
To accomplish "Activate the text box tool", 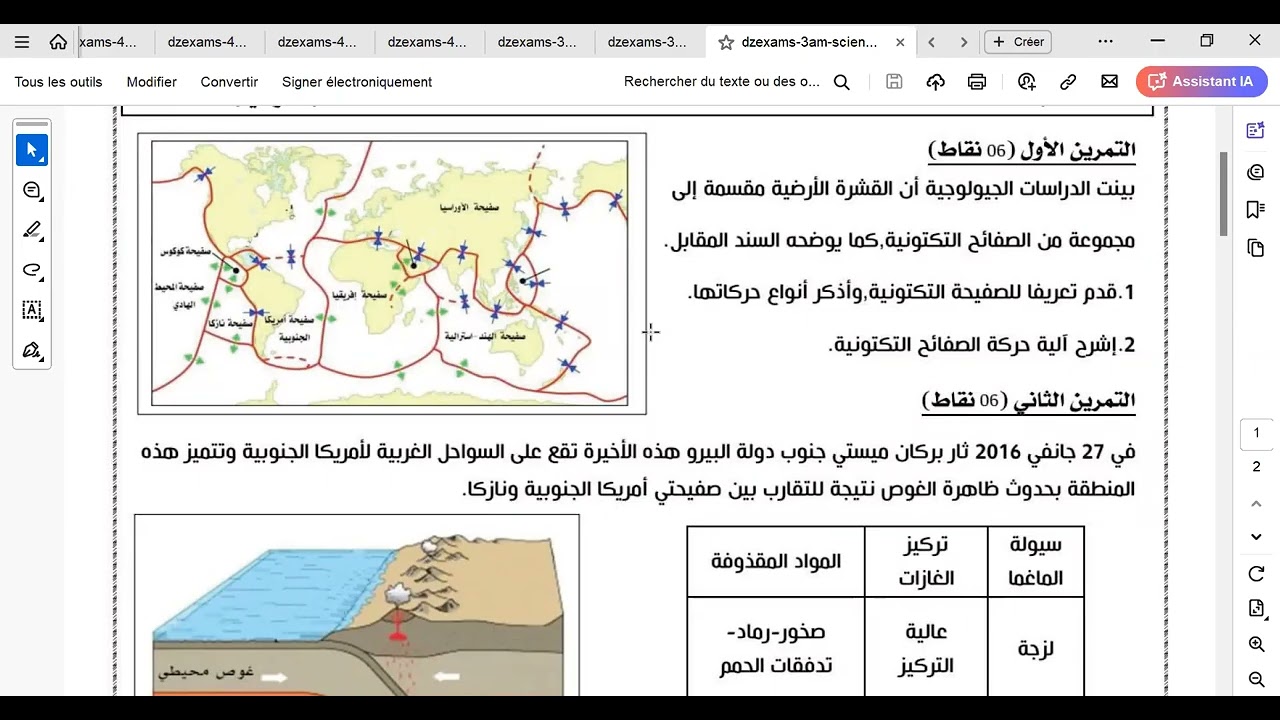I will (32, 310).
